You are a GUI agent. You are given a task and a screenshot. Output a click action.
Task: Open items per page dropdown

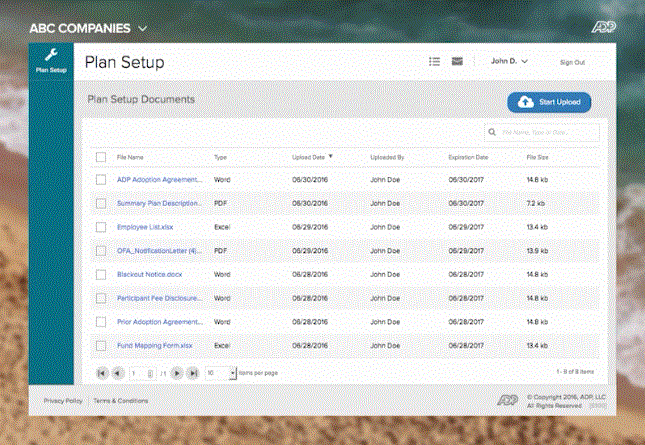[x=233, y=372]
